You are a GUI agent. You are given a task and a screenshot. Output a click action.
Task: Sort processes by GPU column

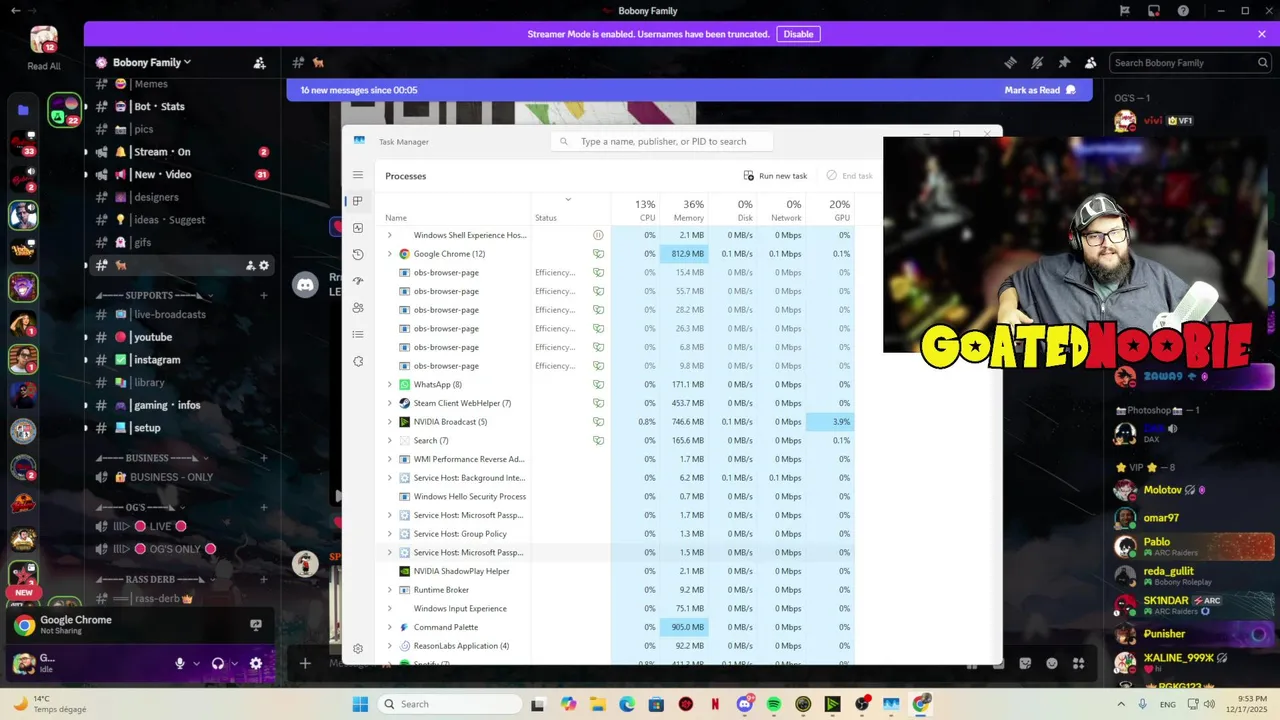(829, 210)
